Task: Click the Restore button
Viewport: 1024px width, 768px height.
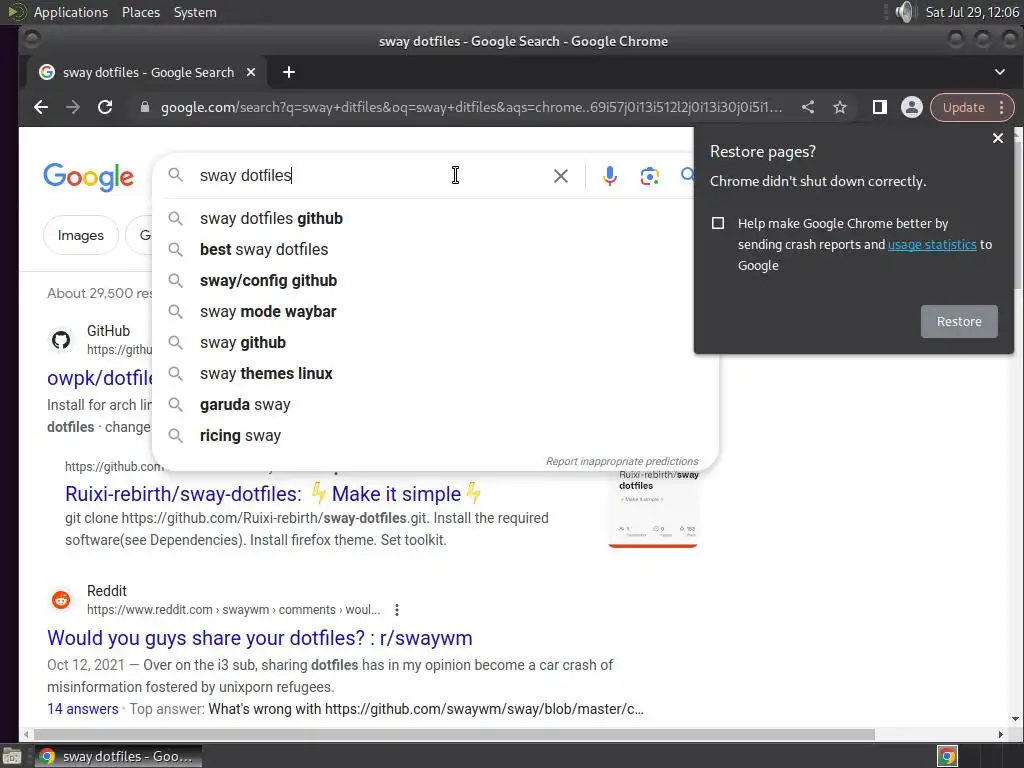Action: [x=959, y=321]
